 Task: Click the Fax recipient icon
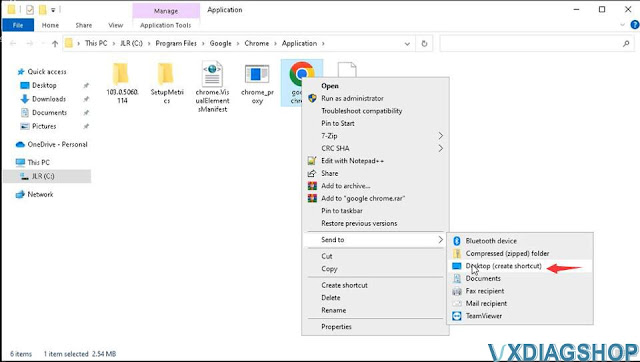pyautogui.click(x=457, y=291)
